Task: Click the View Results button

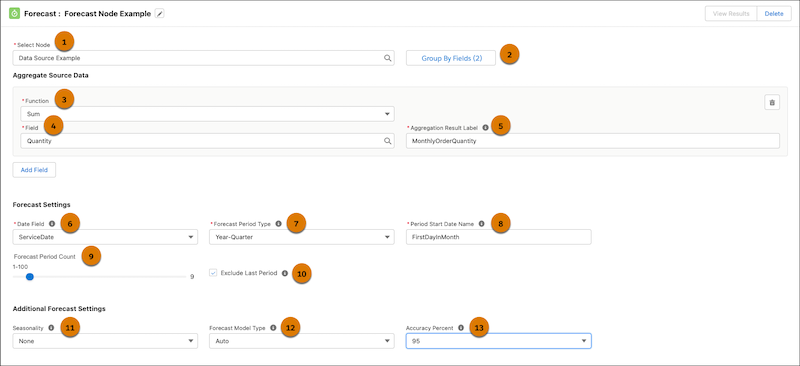Action: [731, 14]
